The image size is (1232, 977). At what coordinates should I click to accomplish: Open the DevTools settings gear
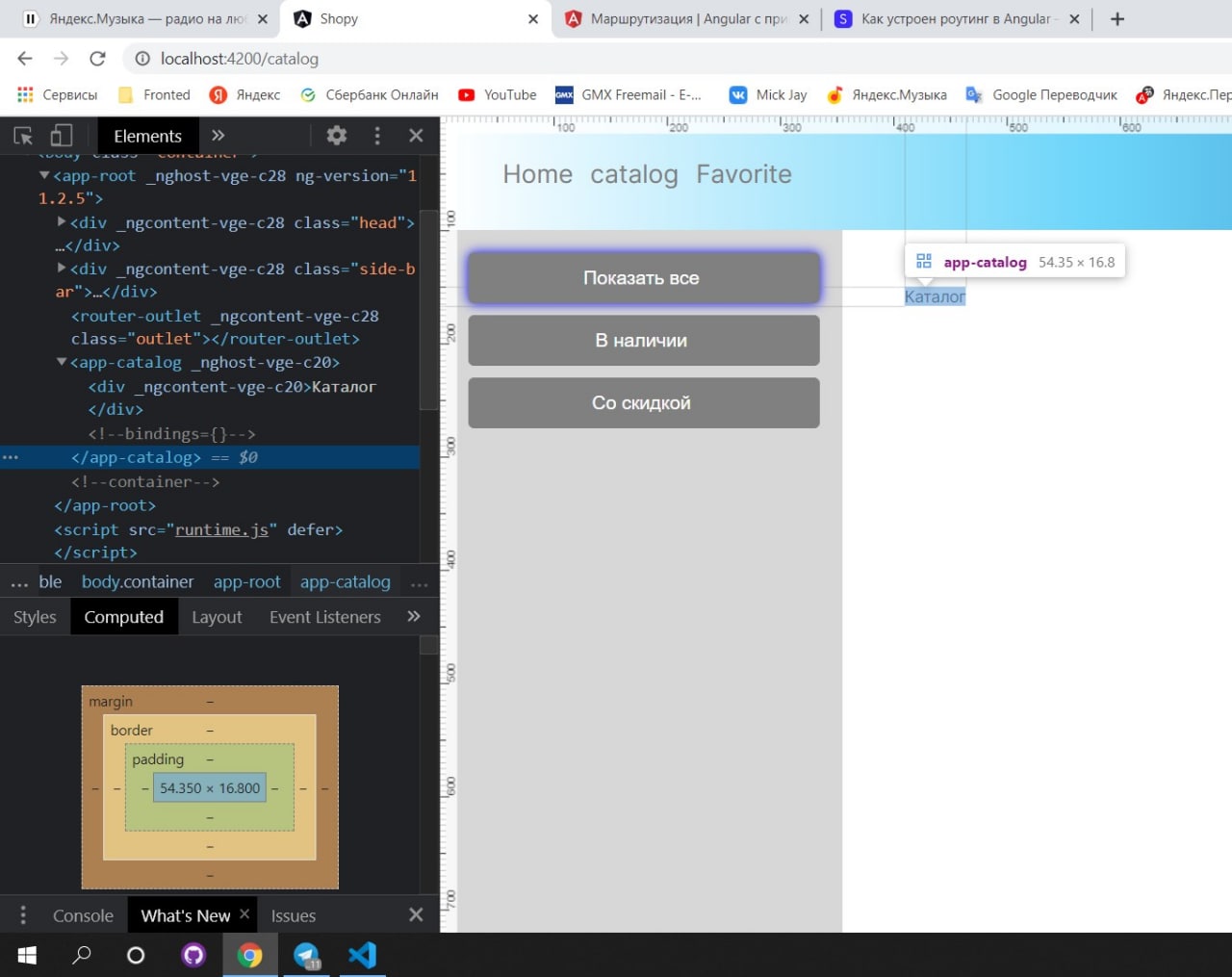[x=336, y=136]
